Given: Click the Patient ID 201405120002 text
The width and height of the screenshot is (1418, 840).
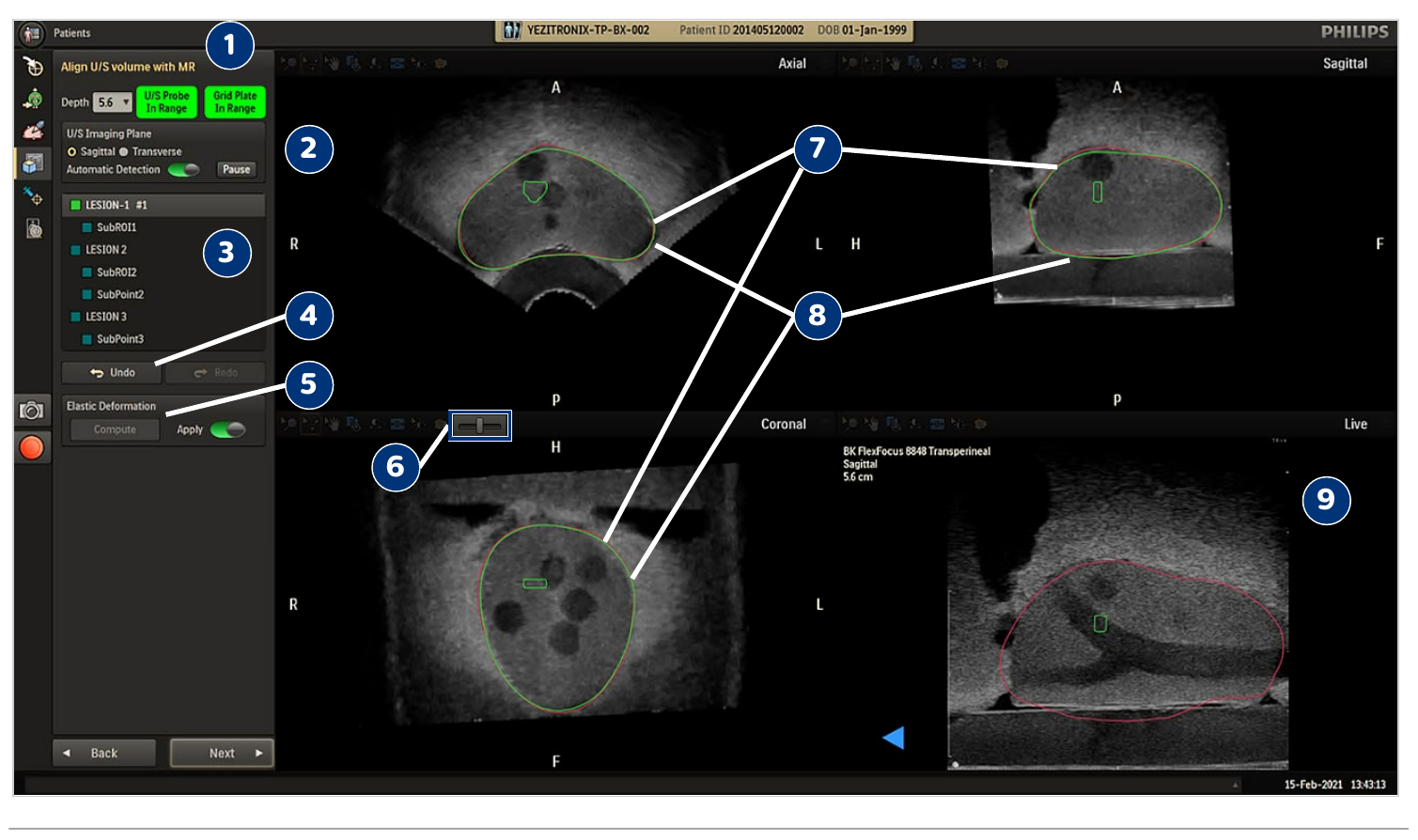Looking at the screenshot, I should pos(741,31).
